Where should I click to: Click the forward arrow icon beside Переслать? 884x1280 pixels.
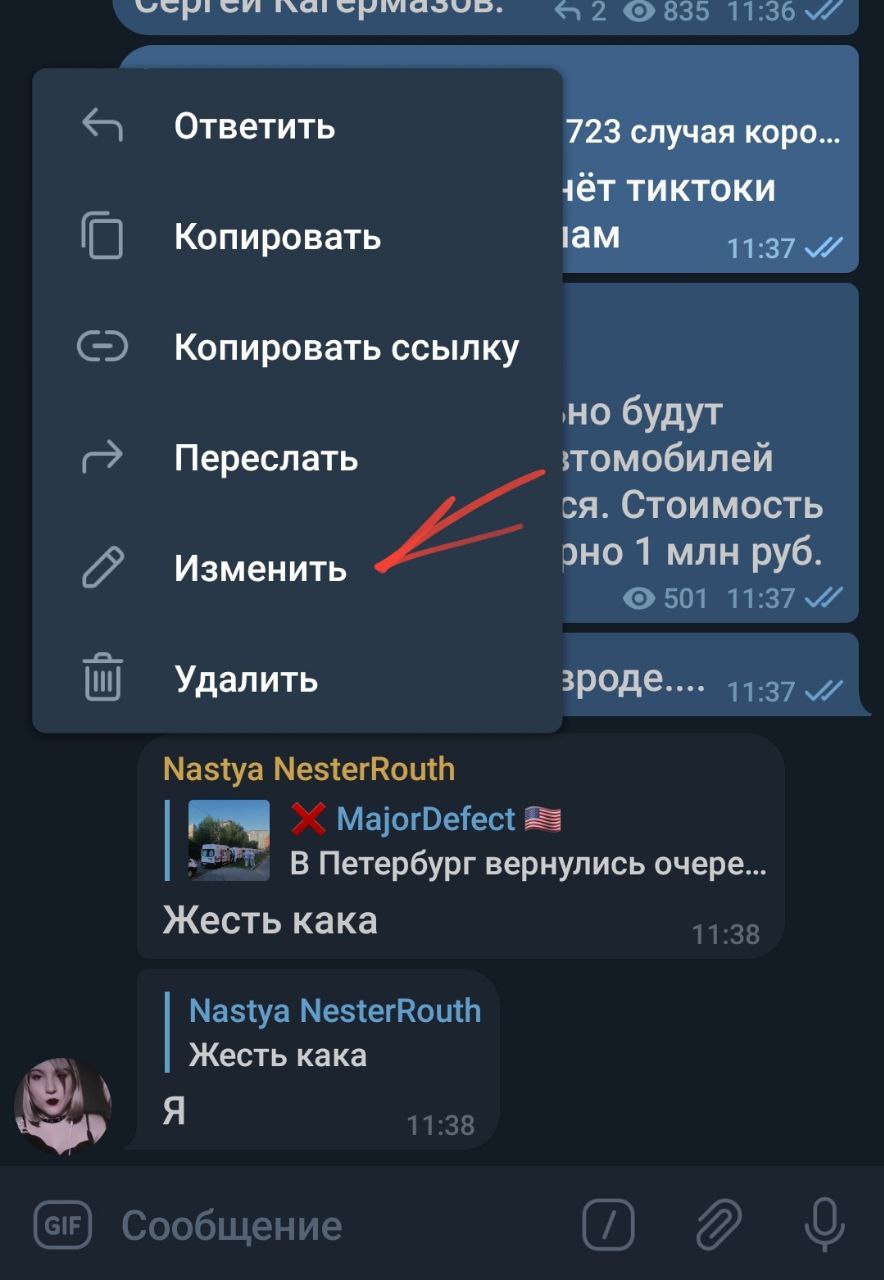click(102, 458)
